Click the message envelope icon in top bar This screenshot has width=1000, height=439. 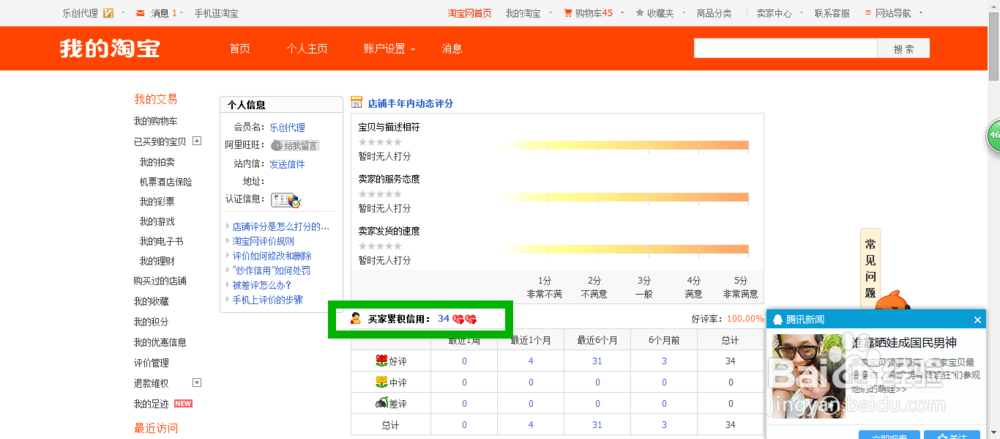(x=140, y=13)
